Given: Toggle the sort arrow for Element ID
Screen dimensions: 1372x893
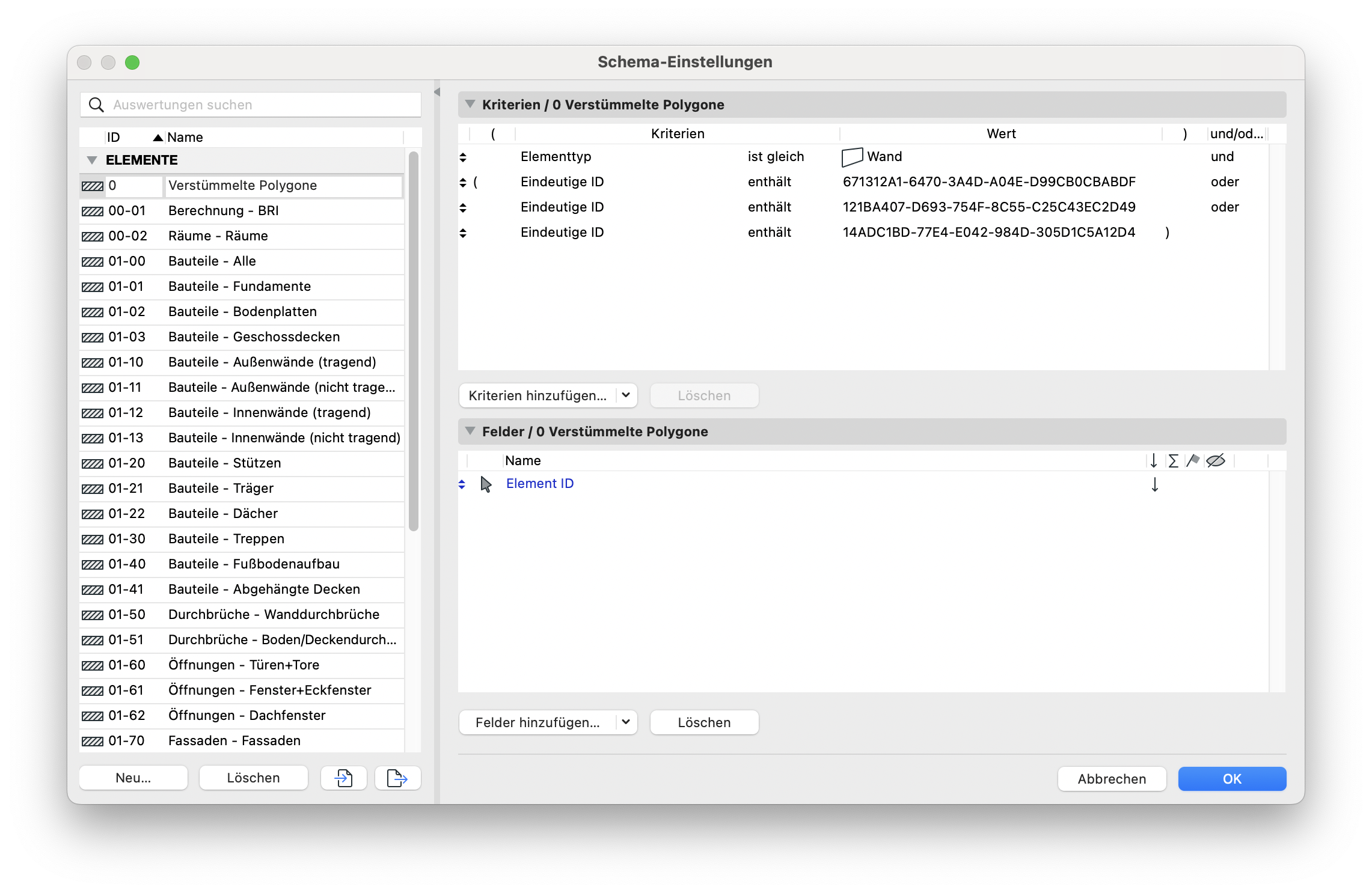Looking at the screenshot, I should point(1155,484).
